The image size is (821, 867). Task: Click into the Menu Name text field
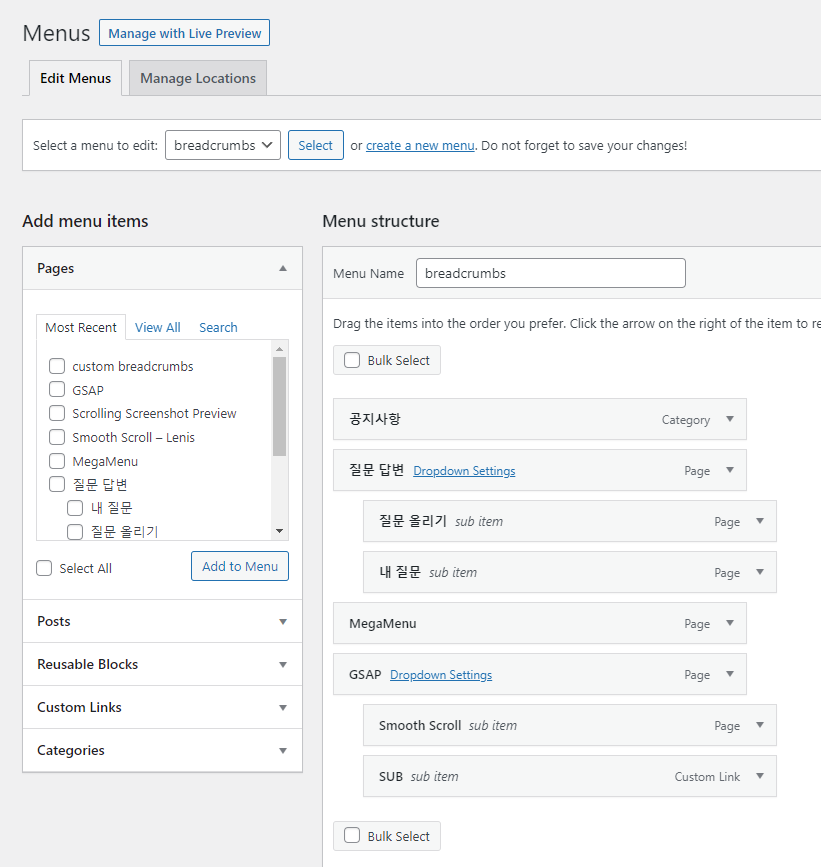(550, 273)
